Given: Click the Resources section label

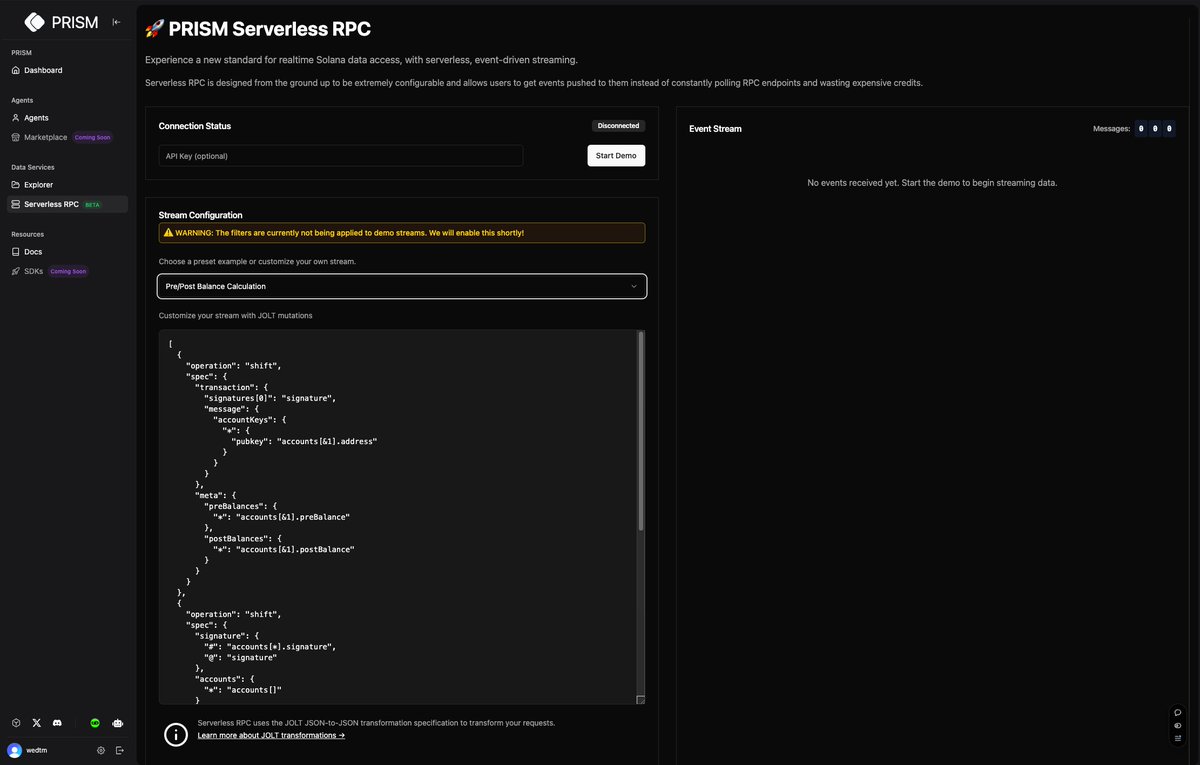Looking at the screenshot, I should 27,234.
